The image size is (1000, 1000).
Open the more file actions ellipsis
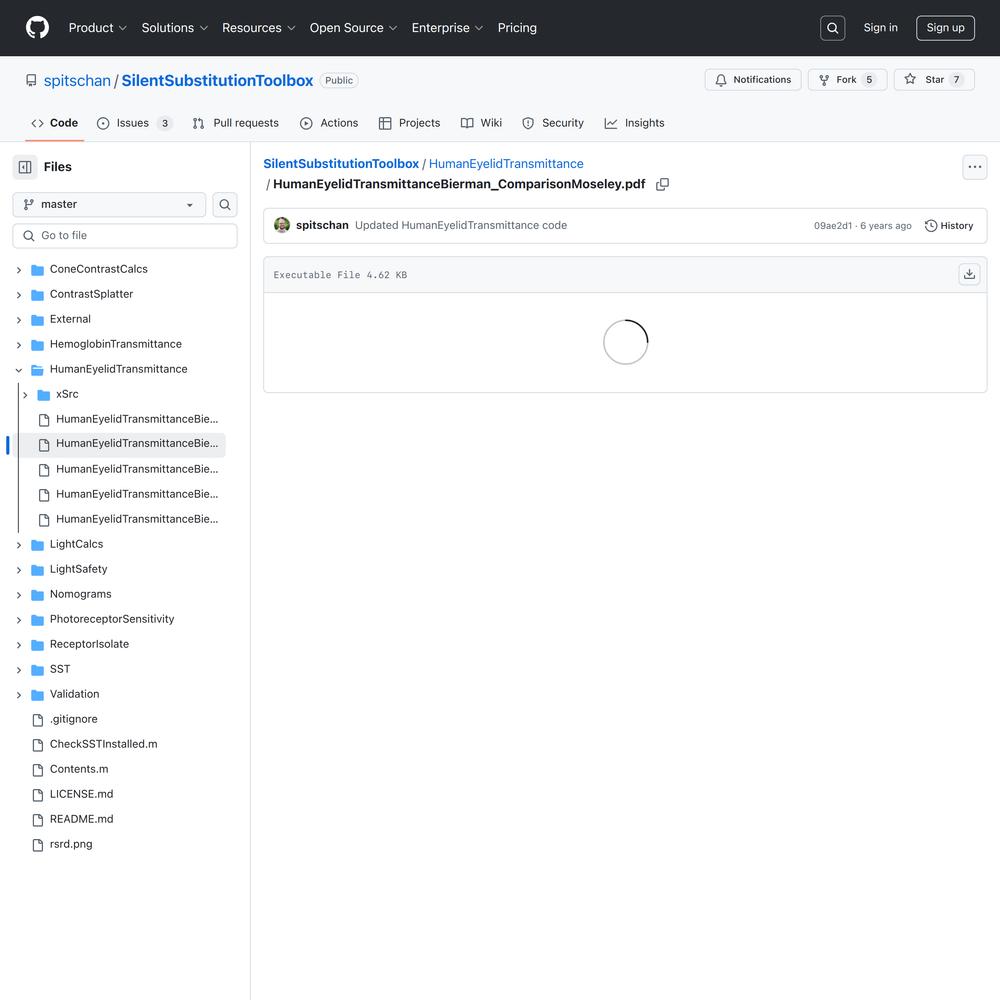click(974, 167)
